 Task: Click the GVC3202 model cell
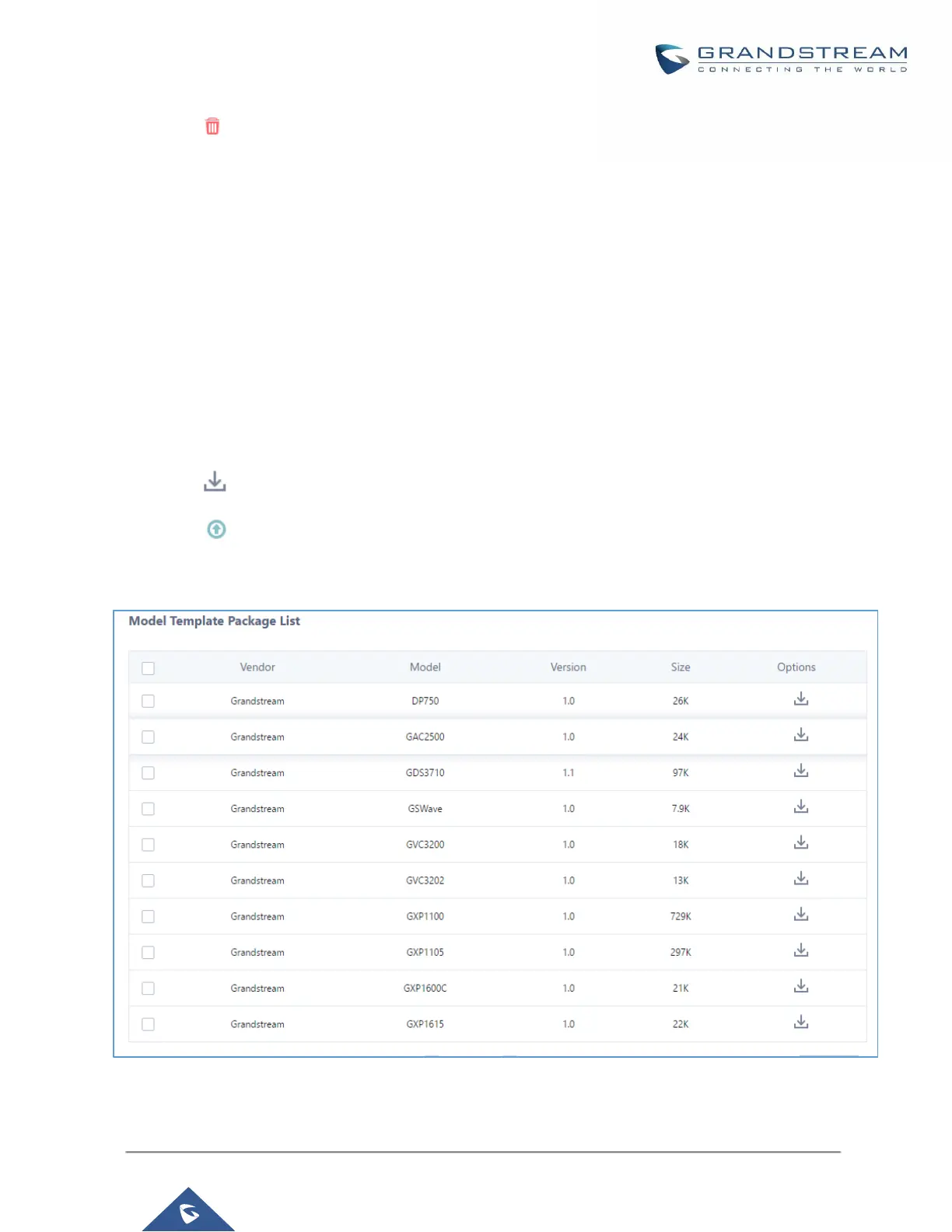tap(425, 880)
